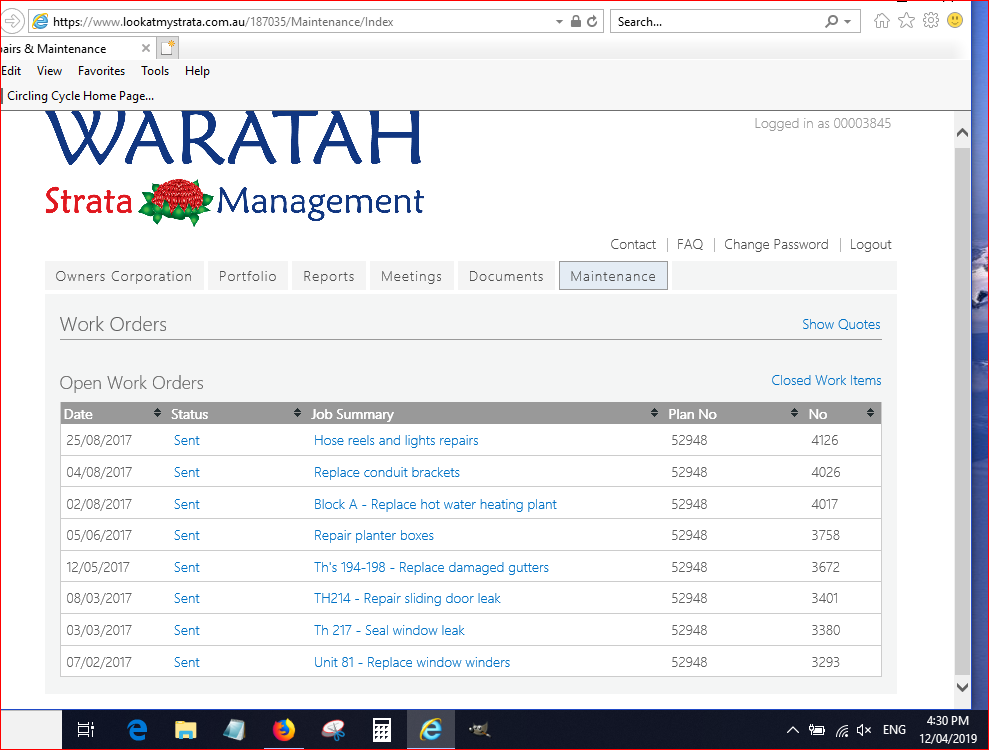Image resolution: width=989 pixels, height=750 pixels.
Task: Switch to the Owners Corporation tab
Action: (124, 276)
